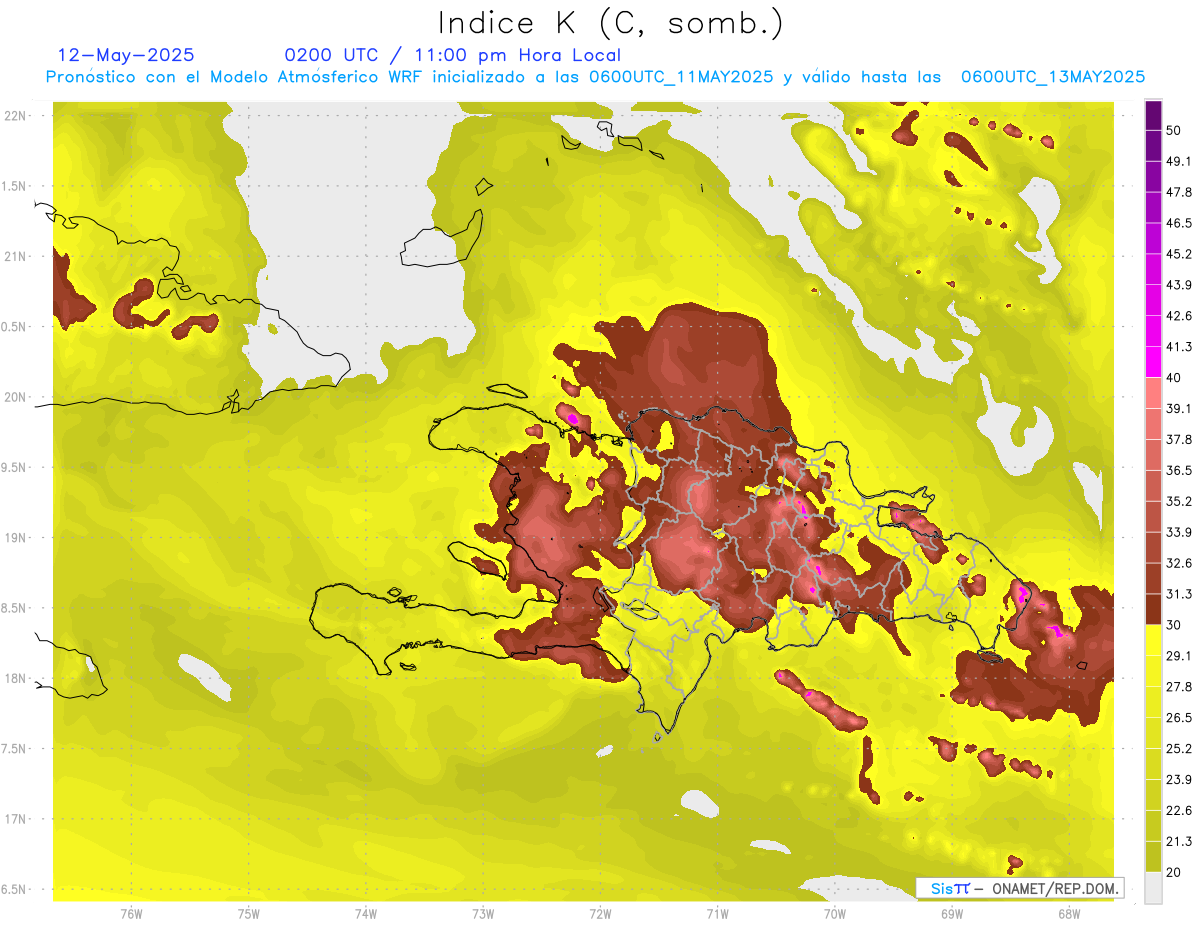1200x927 pixels.
Task: Click the dark brown swatch between 30 and 31.3
Action: click(1153, 609)
